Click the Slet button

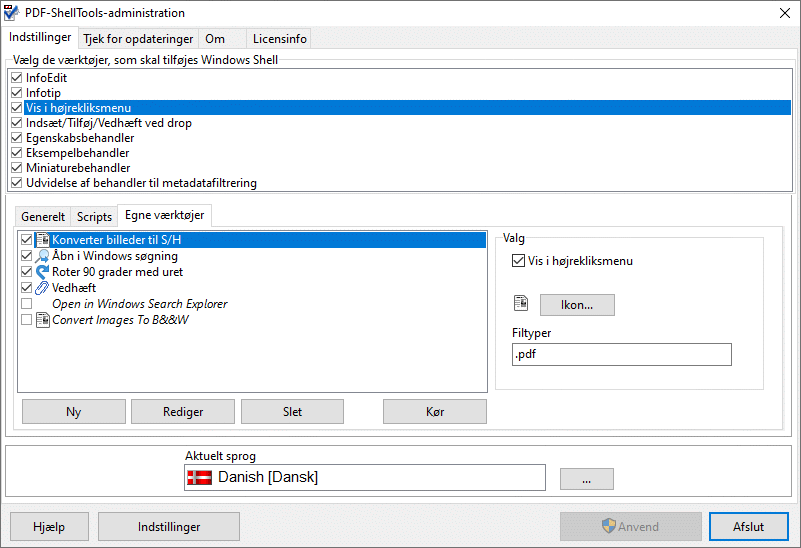point(292,412)
